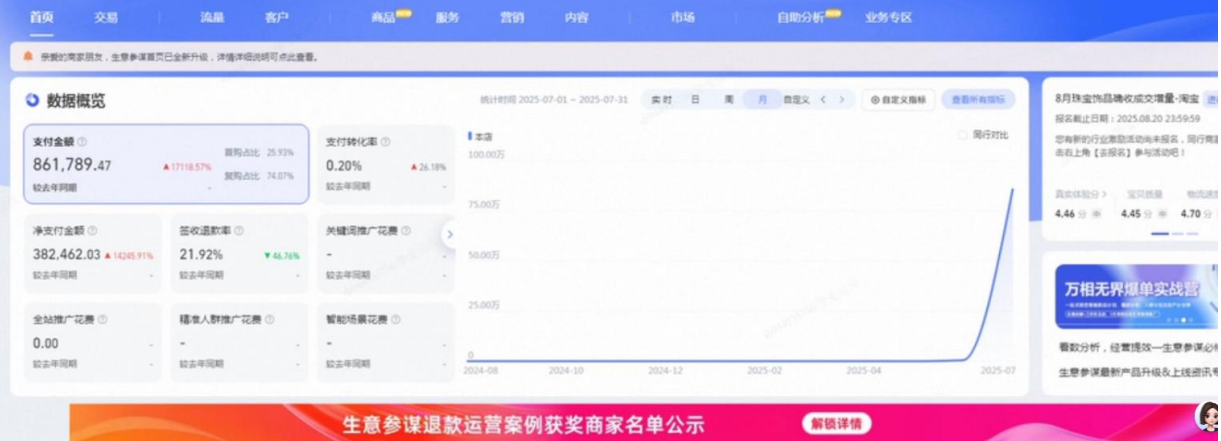Select the 实时 time range option

point(661,100)
